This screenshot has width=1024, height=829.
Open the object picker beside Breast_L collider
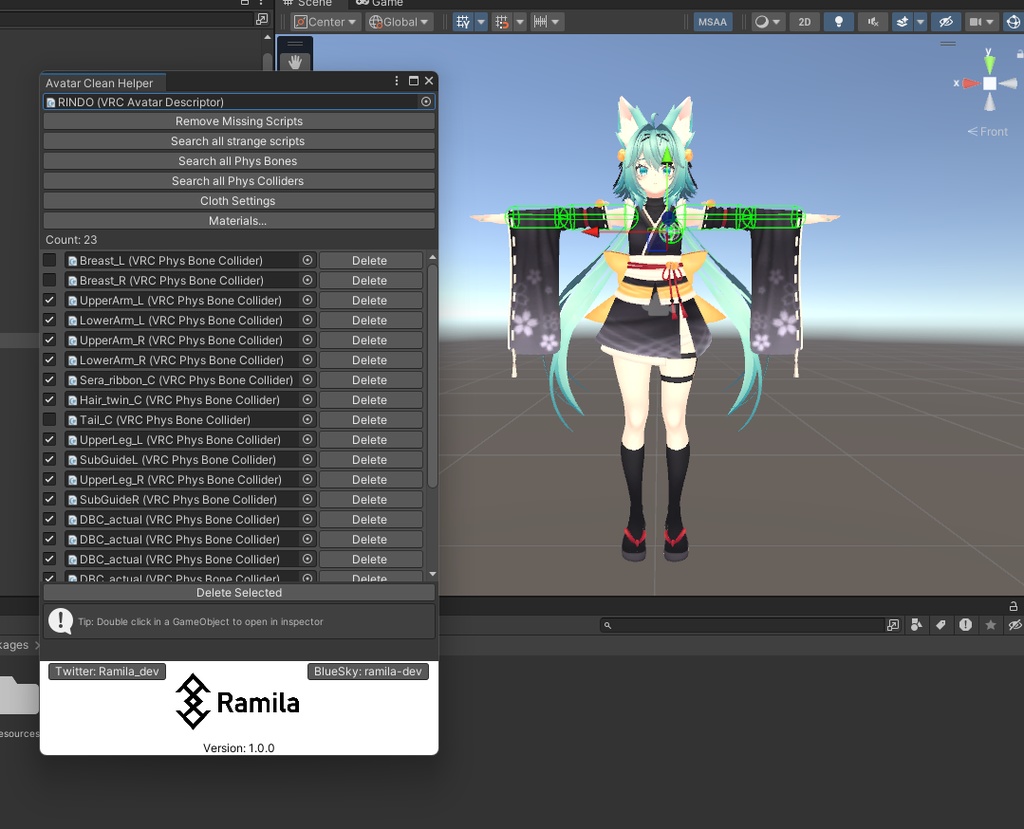point(307,260)
